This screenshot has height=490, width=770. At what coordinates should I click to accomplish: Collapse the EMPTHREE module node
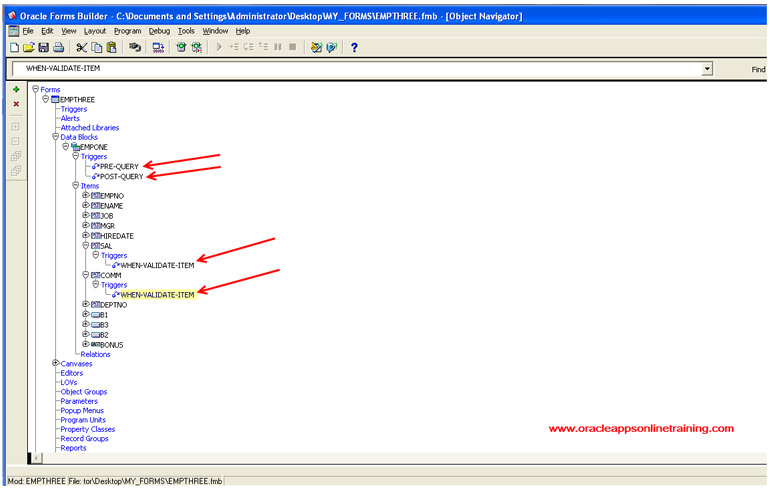45,99
